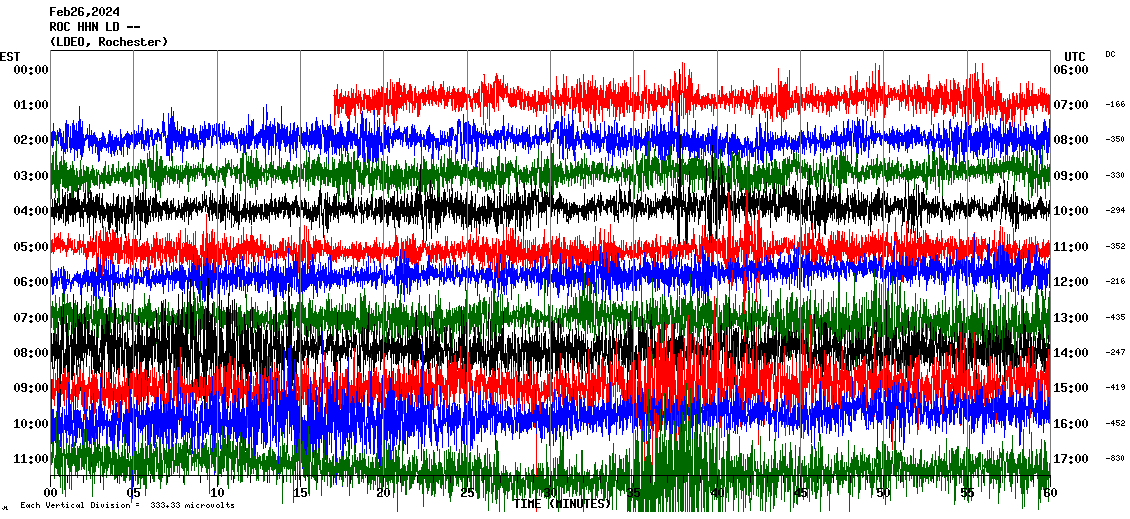Click the 11:00 EST row label
The height and width of the screenshot is (519, 1130).
[31, 459]
